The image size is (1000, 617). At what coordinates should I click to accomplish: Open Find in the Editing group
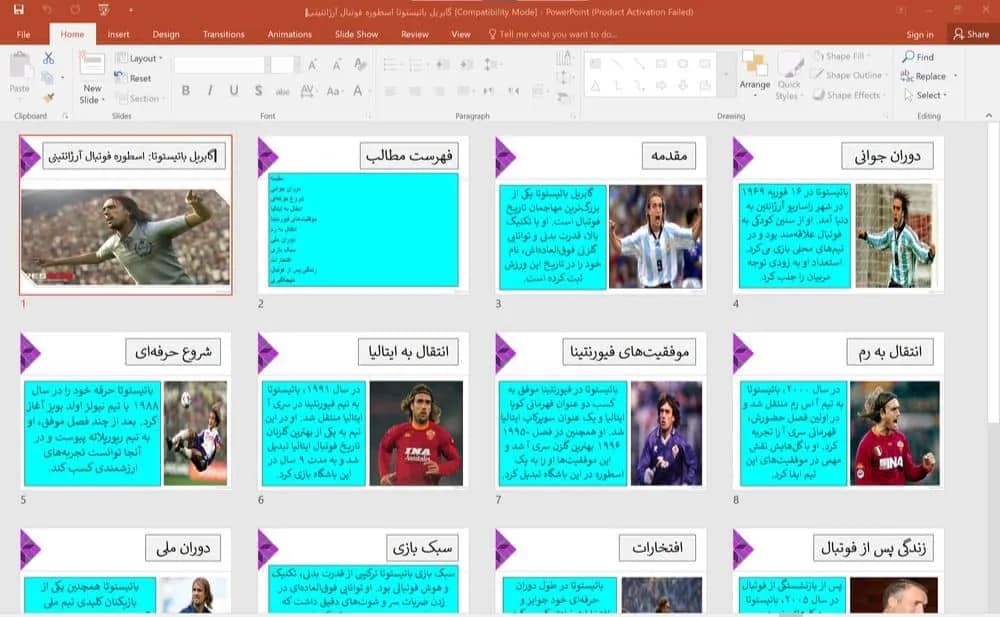(918, 57)
